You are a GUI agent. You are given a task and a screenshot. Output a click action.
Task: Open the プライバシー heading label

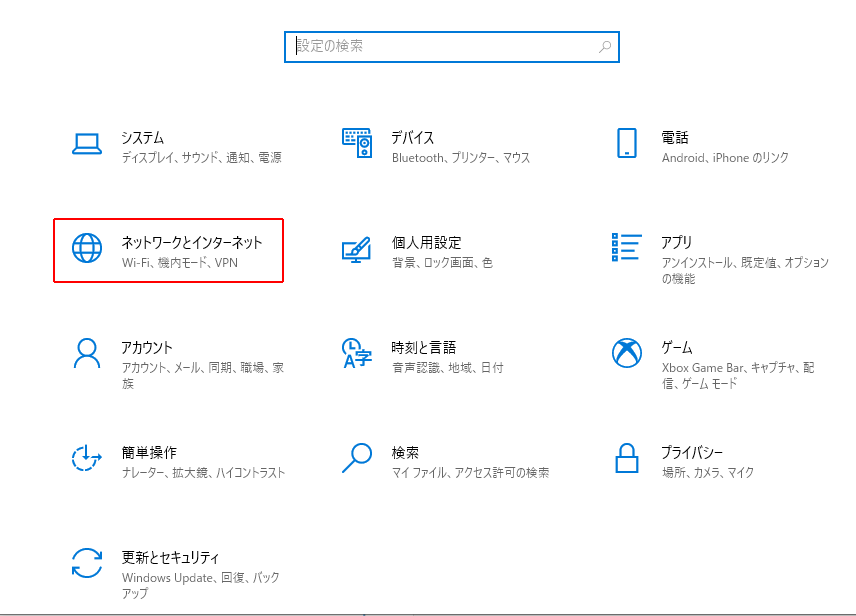pyautogui.click(x=692, y=452)
